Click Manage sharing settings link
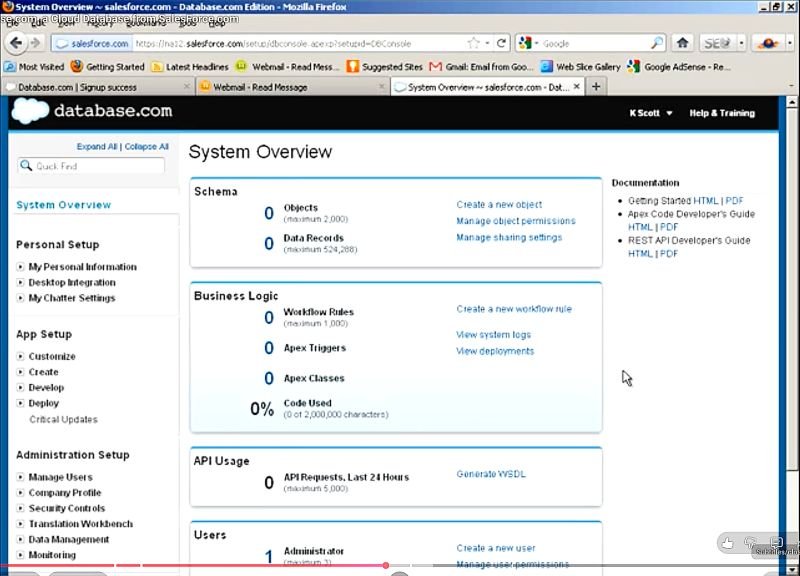This screenshot has height=576, width=800. (509, 237)
